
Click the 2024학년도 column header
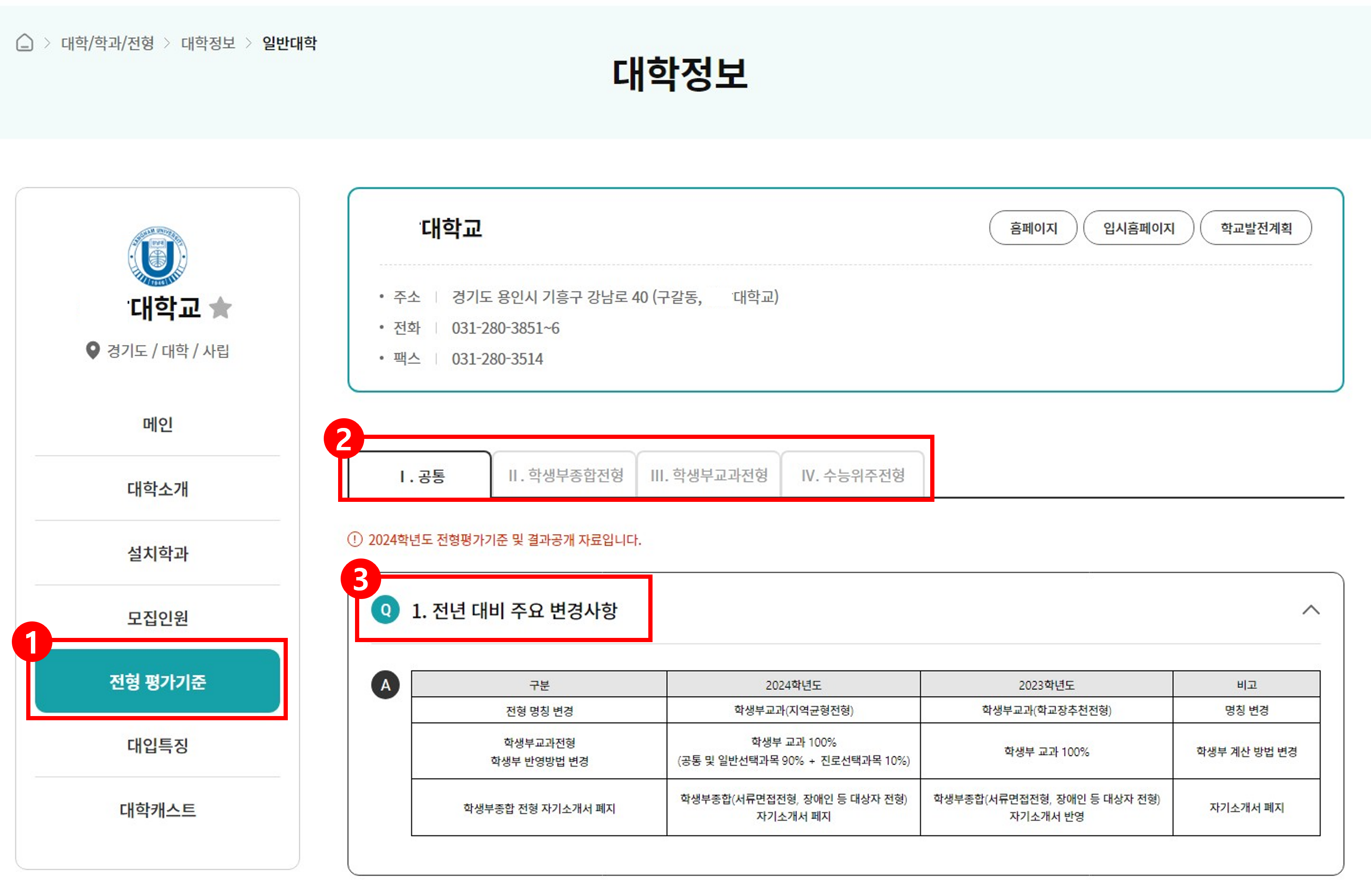coord(793,685)
